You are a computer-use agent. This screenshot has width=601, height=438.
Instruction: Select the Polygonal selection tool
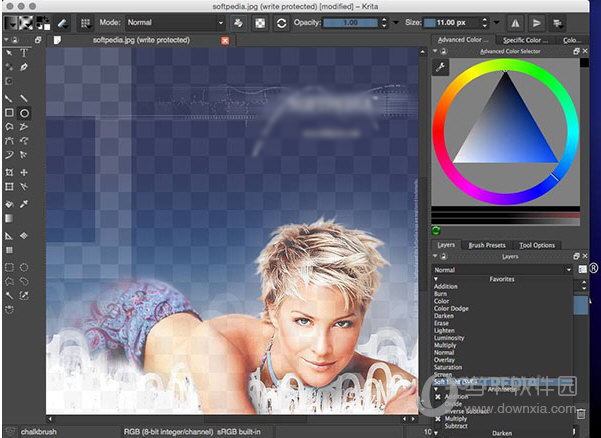pos(9,282)
